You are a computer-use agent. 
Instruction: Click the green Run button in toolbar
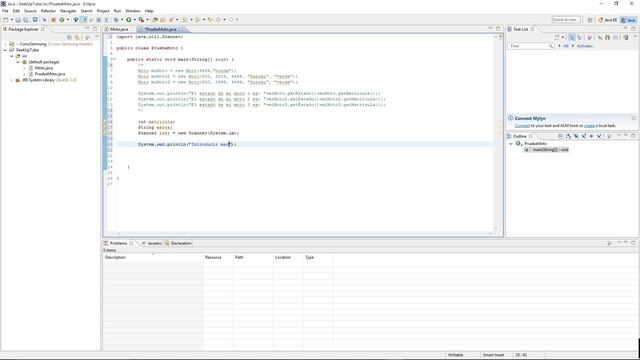click(128, 20)
